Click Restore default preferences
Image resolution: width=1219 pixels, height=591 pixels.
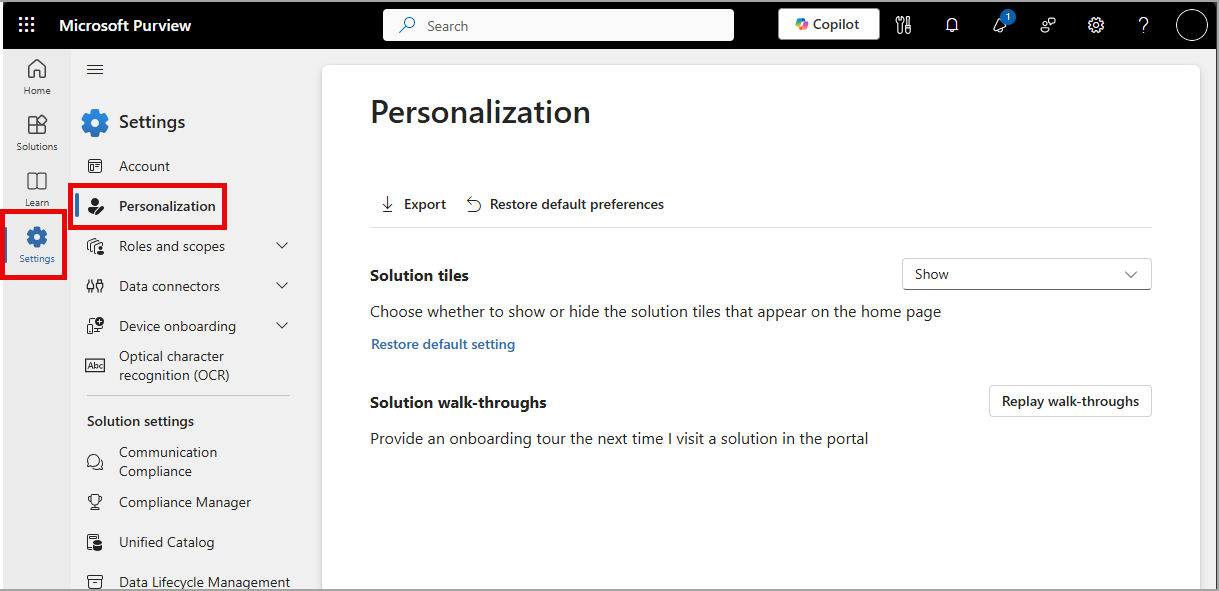[565, 204]
